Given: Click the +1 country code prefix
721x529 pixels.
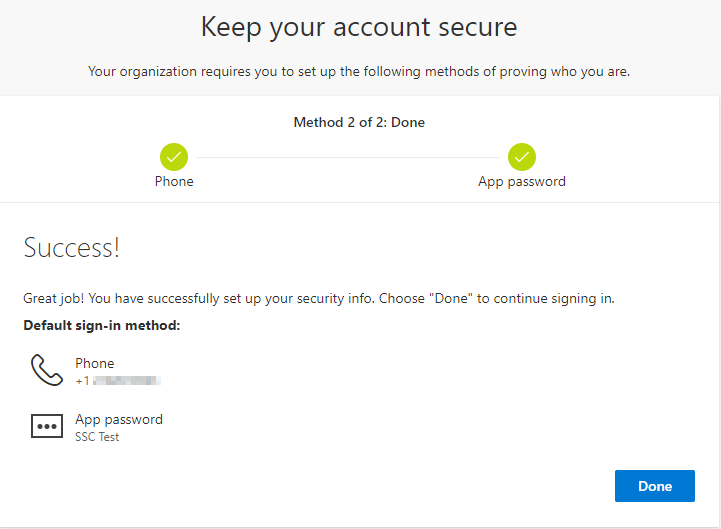Looking at the screenshot, I should [82, 381].
